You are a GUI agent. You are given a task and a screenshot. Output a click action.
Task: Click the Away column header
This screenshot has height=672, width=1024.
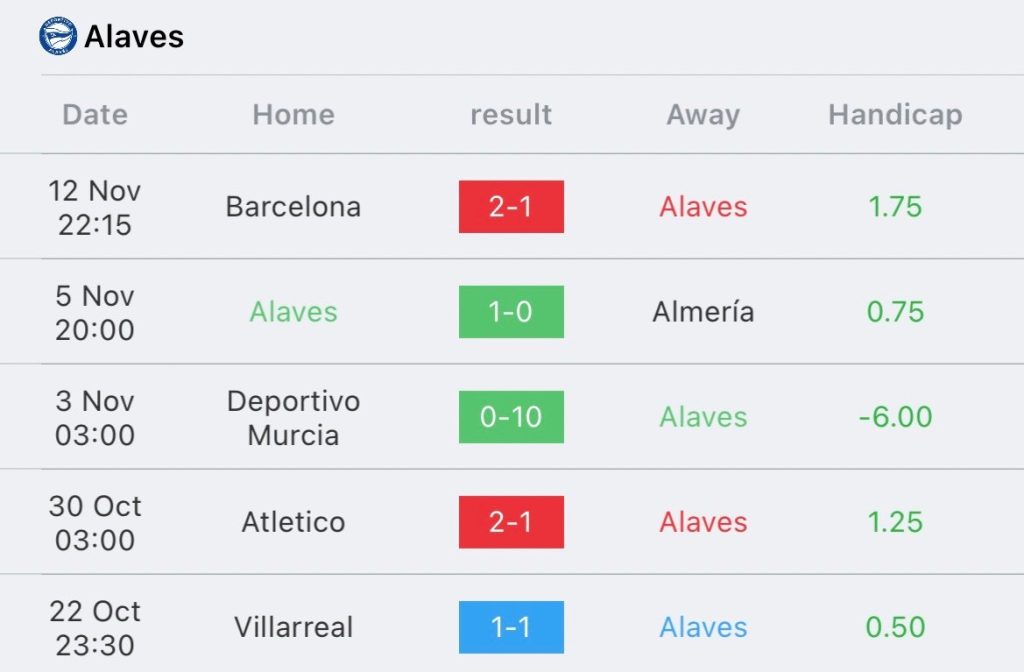(703, 116)
